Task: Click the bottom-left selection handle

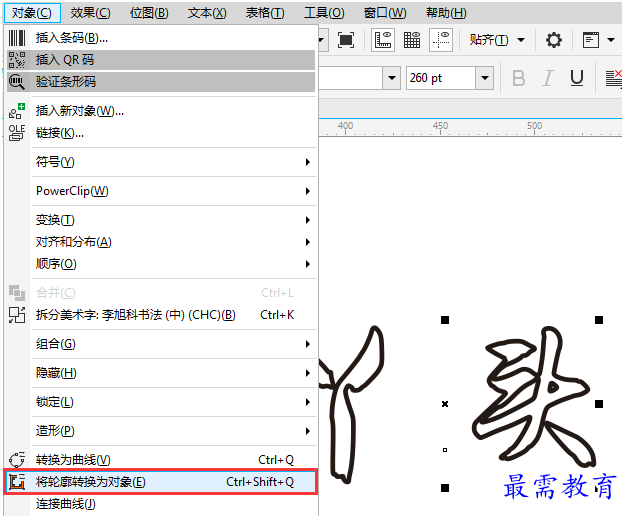Action: coord(445,488)
